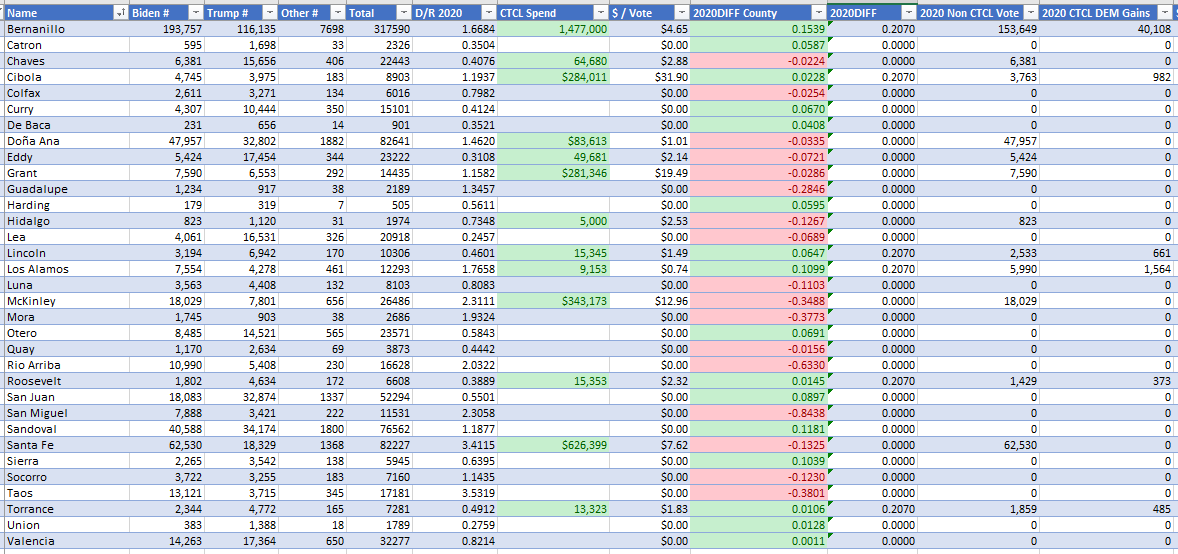Open the Other # column filter dropdown
1178x554 pixels.
click(x=338, y=14)
